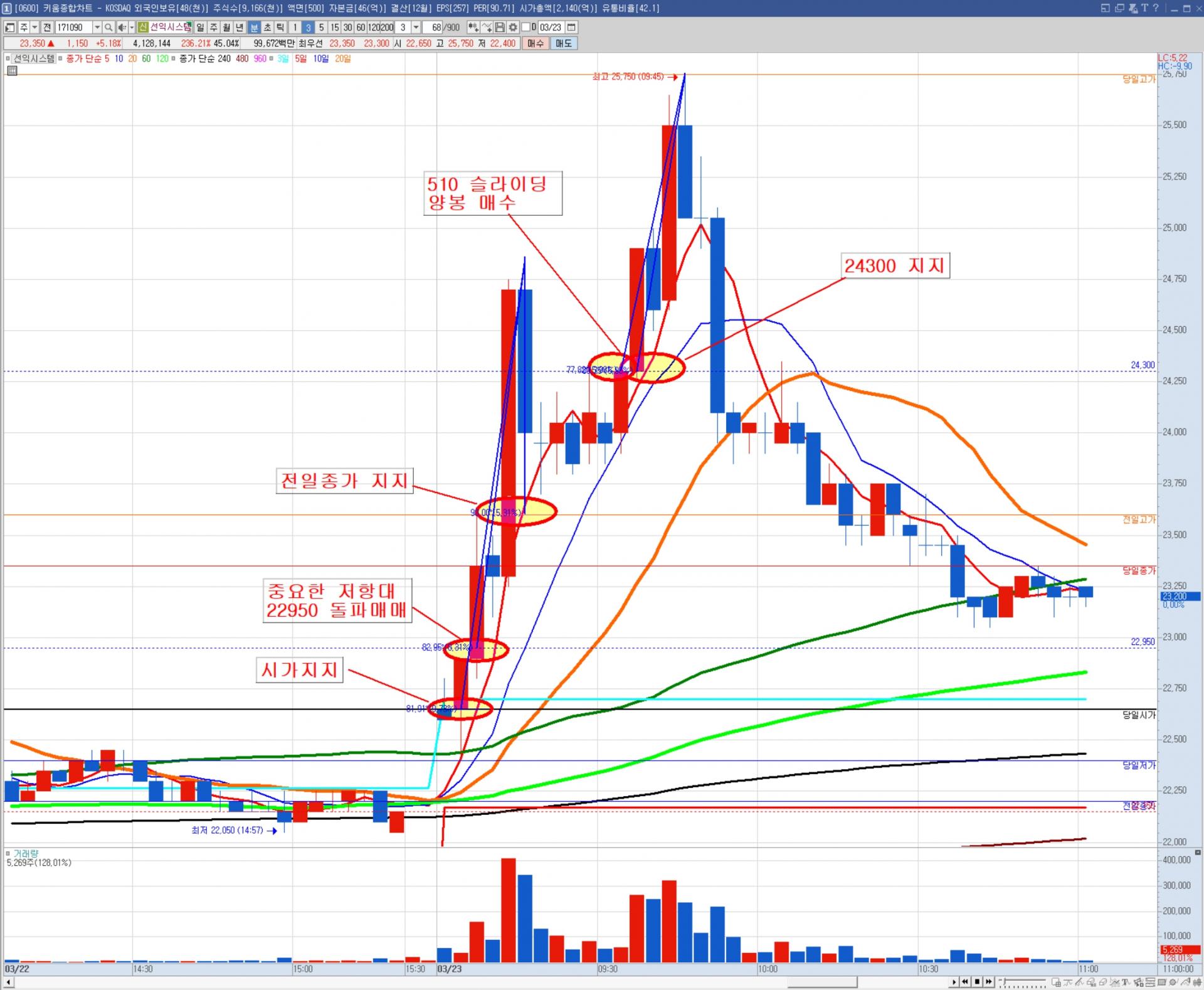Click the stock search magnifier icon
This screenshot has width=1204, height=990.
tap(108, 28)
